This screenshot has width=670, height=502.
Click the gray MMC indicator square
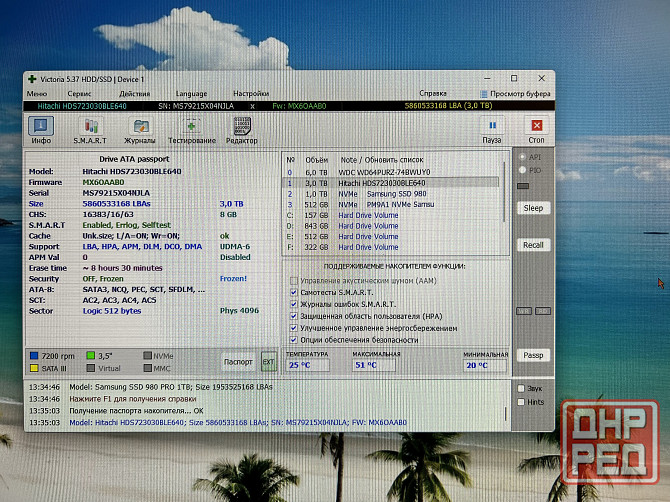147,368
